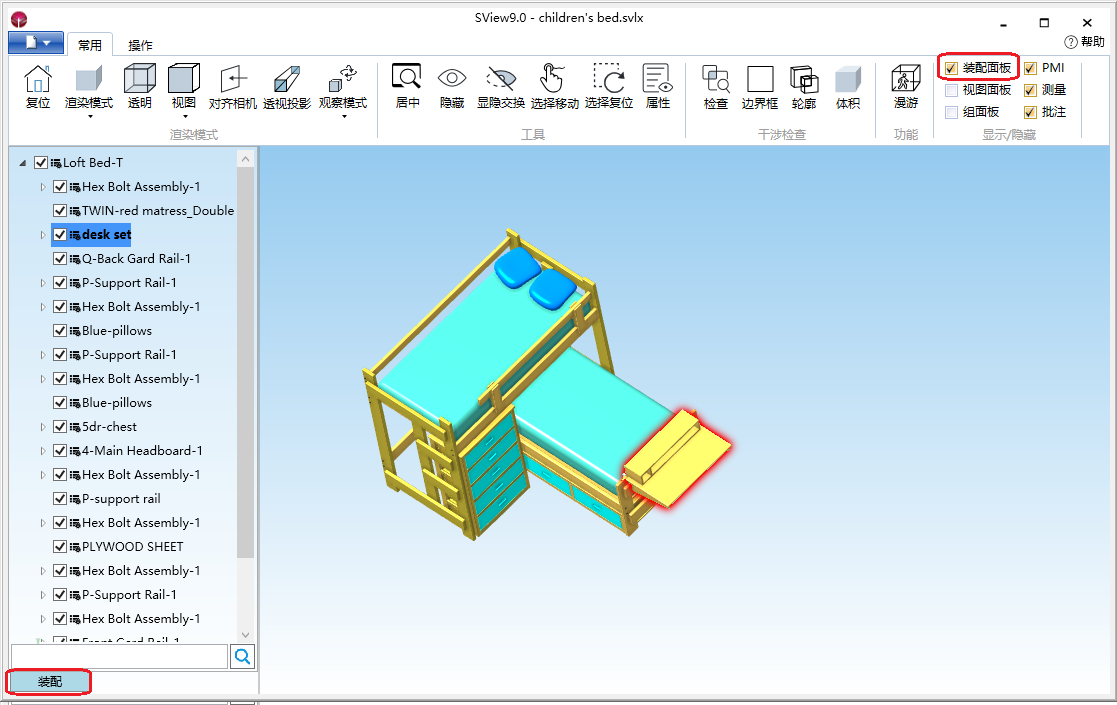Start 漫游 walkthrough mode

click(906, 78)
